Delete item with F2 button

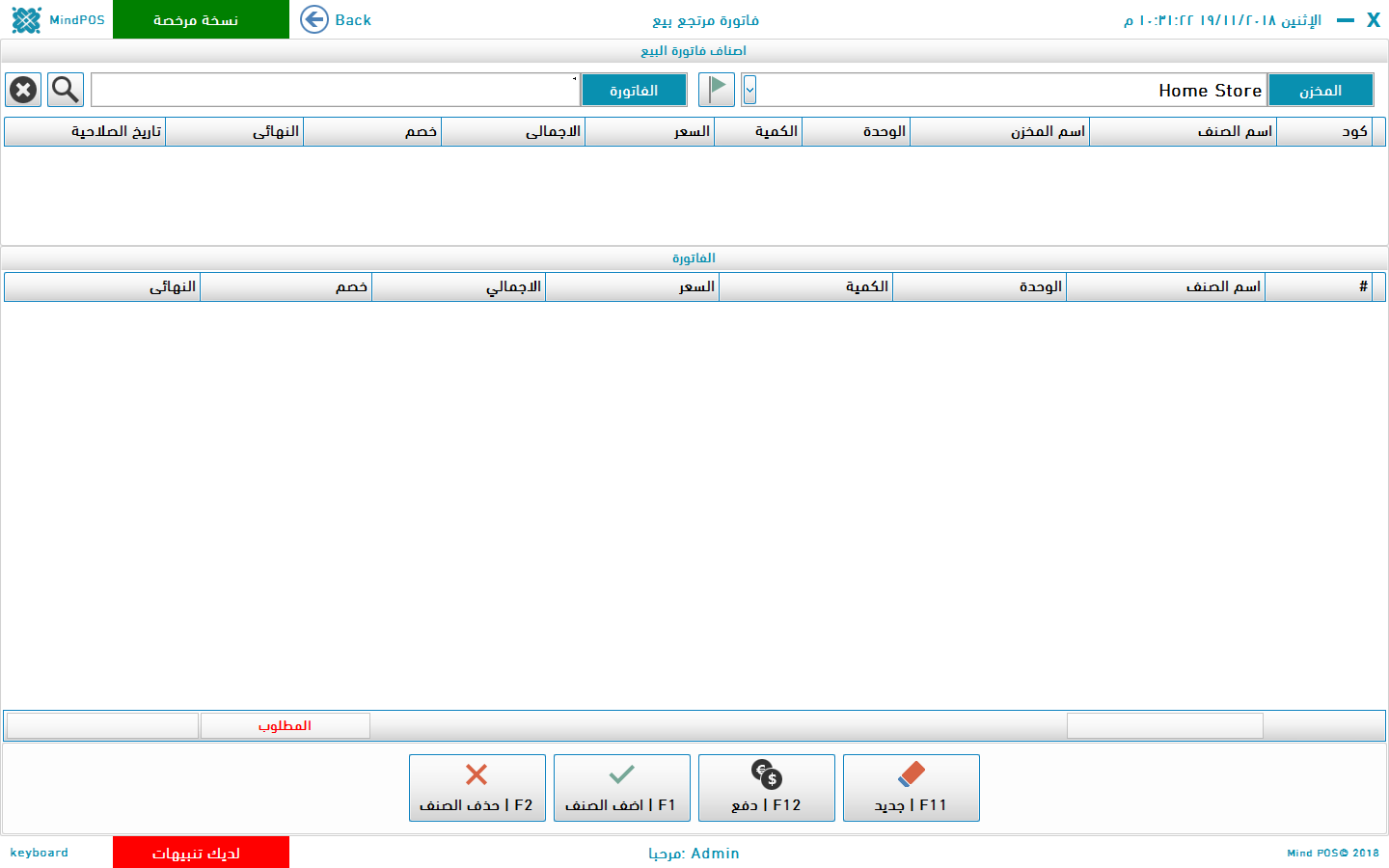pos(477,788)
